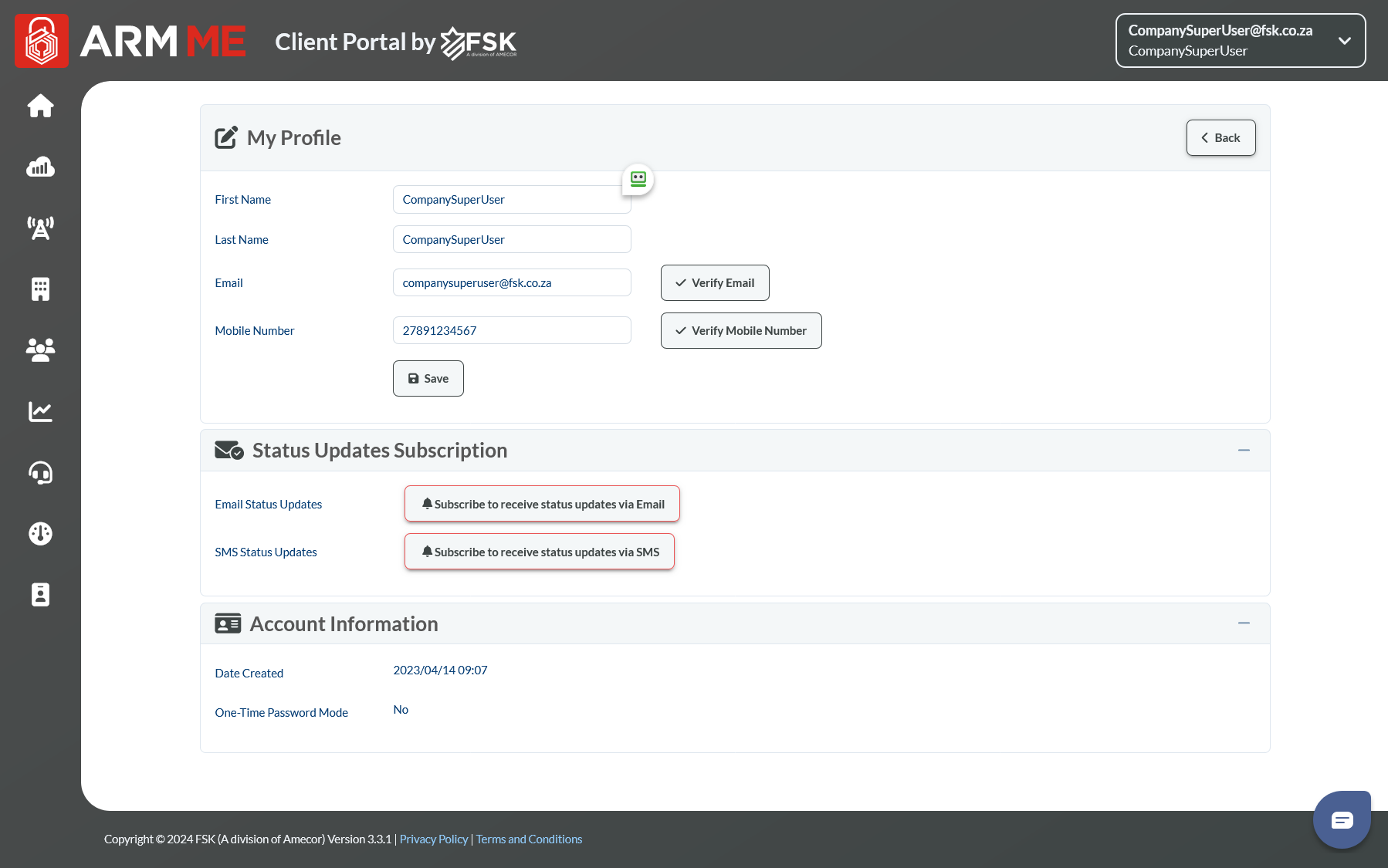Viewport: 1388px width, 868px height.
Task: Click the line chart reports icon
Action: 40,411
